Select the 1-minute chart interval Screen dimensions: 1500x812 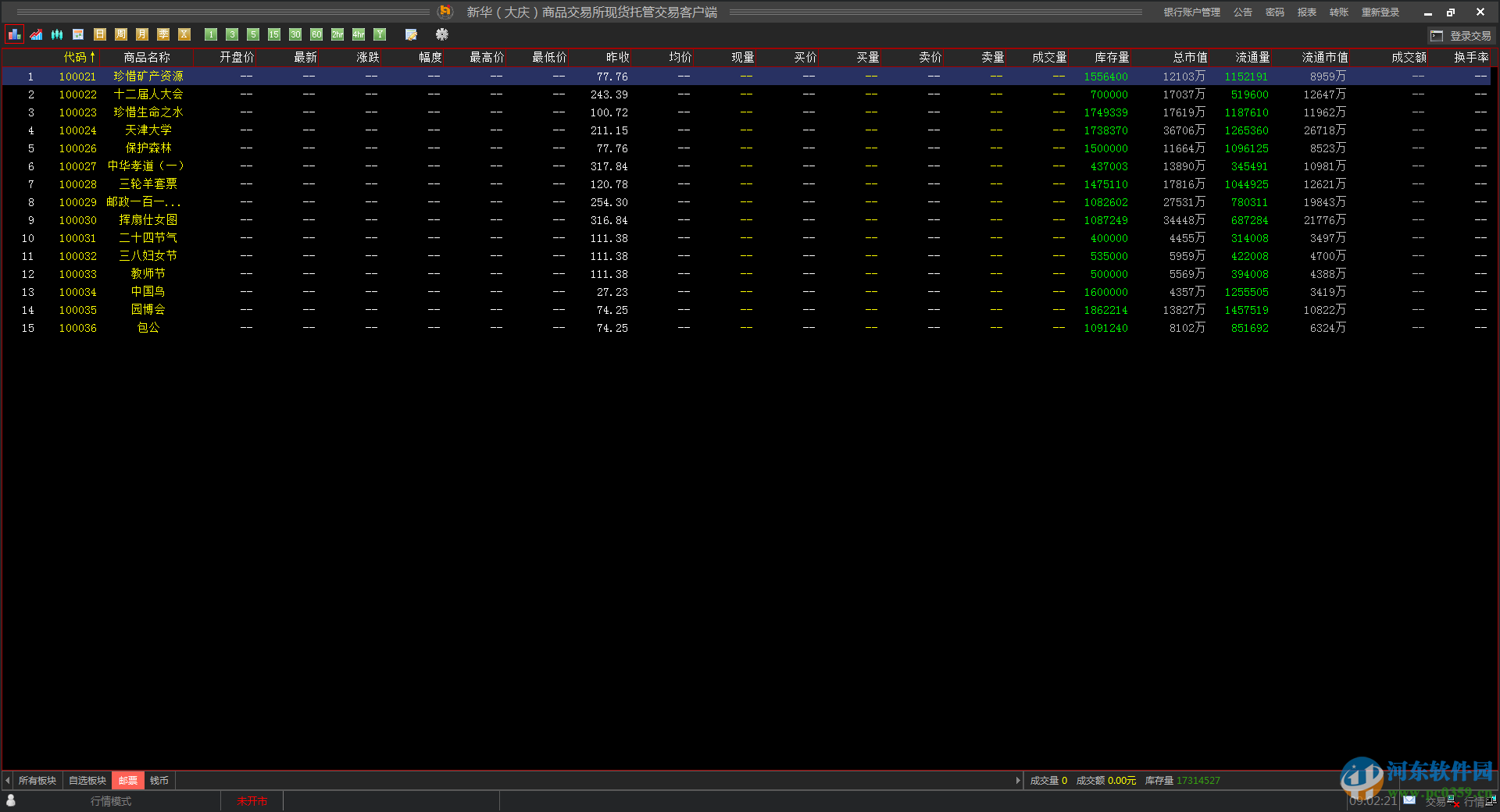coord(211,34)
